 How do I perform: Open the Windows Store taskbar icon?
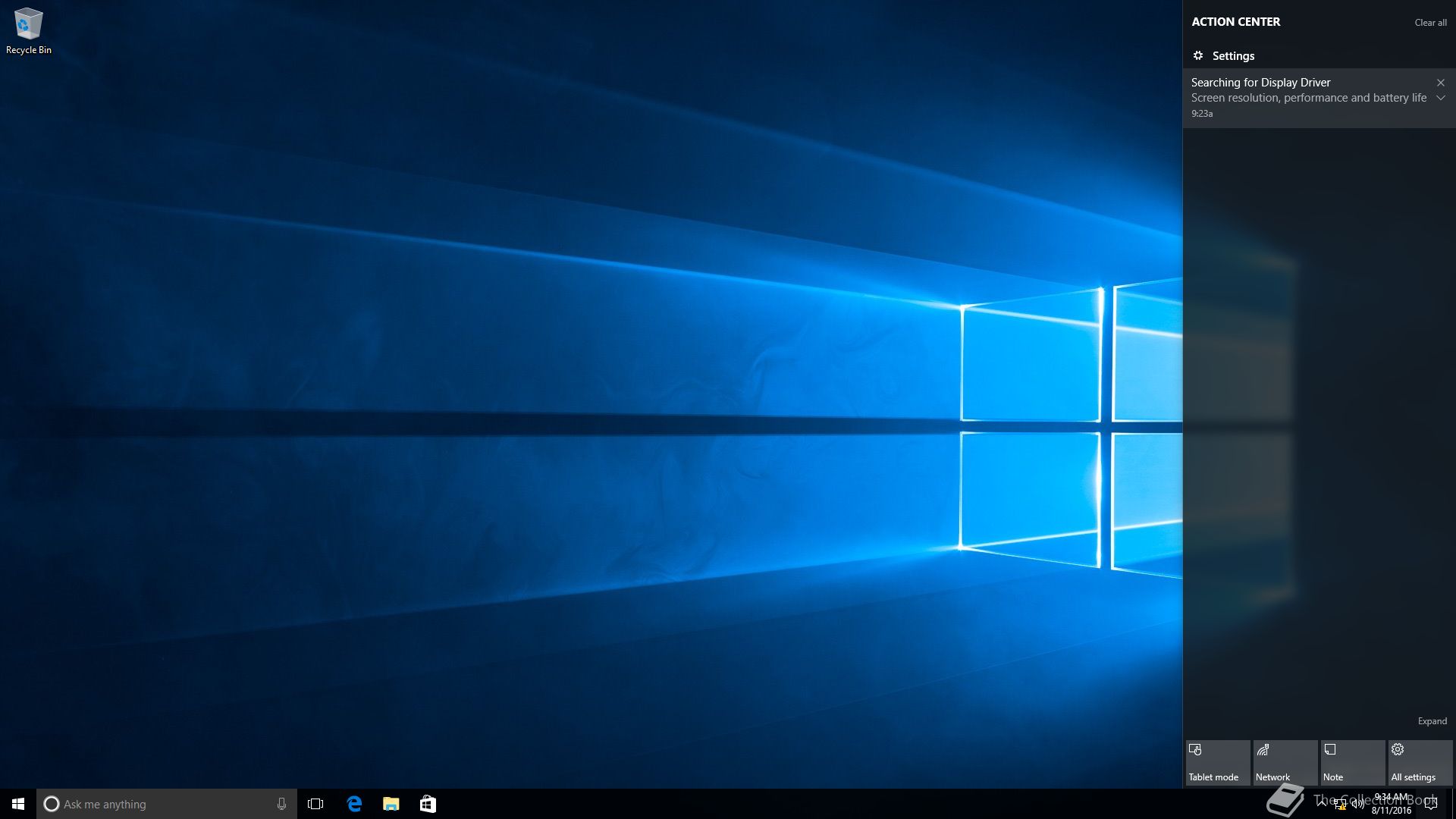pos(428,804)
